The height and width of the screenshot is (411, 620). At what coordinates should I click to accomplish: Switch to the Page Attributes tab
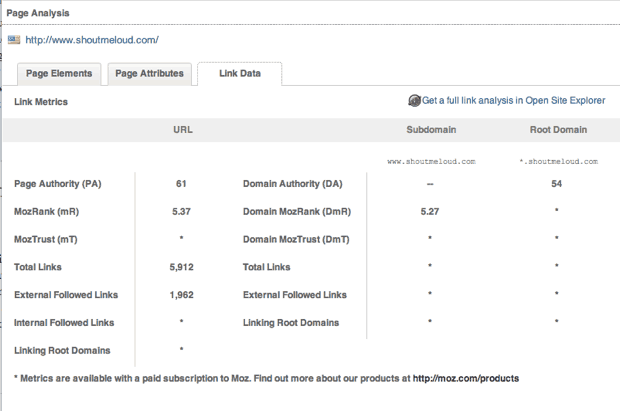click(149, 74)
